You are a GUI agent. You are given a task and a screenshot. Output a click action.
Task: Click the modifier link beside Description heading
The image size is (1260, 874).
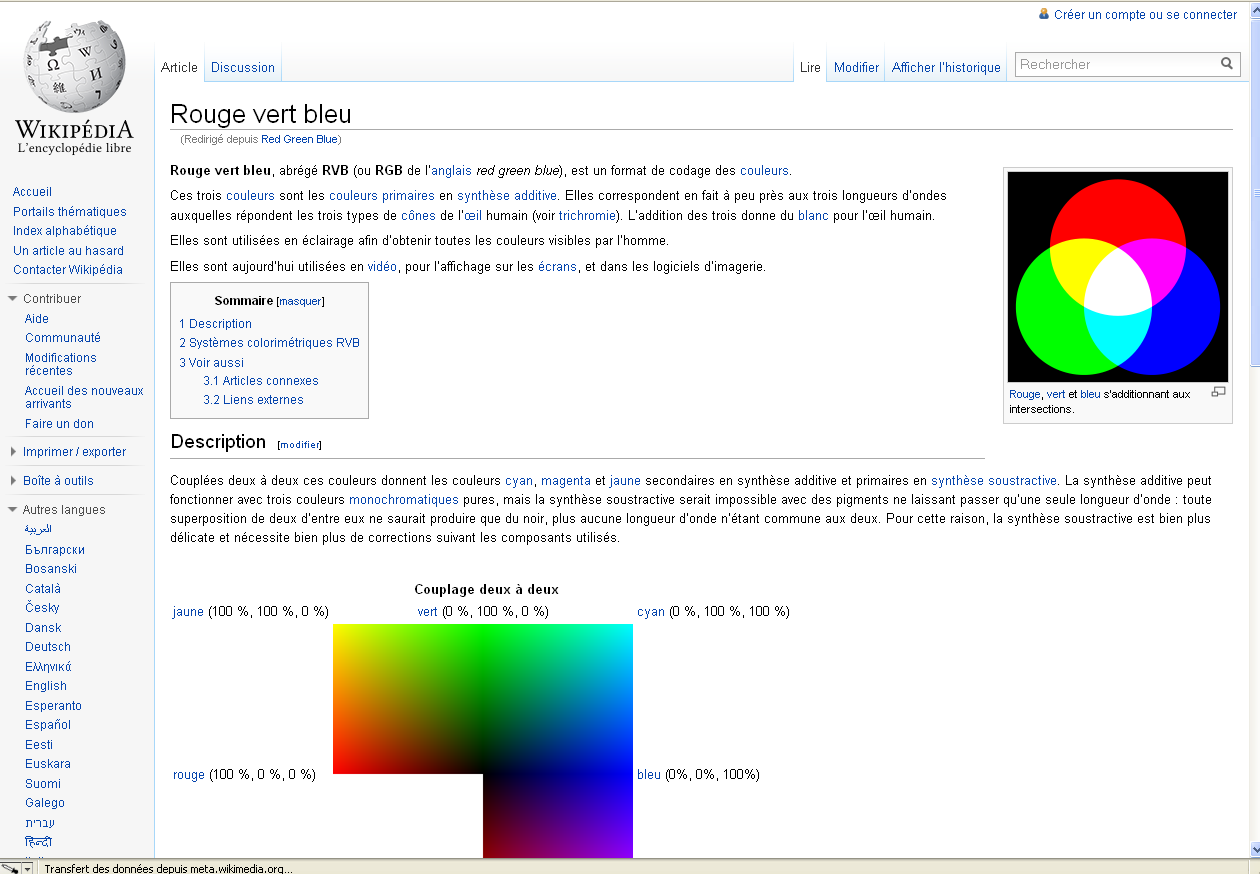[301, 445]
